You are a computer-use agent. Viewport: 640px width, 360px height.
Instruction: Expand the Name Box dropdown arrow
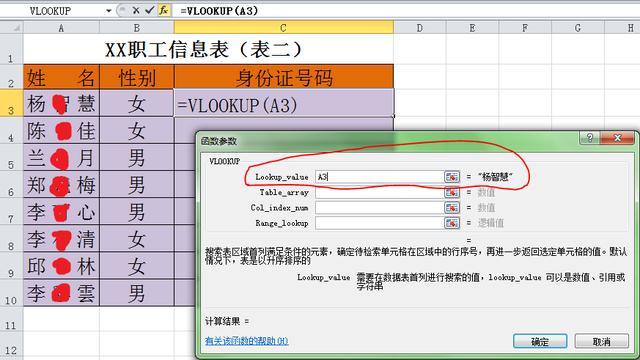click(x=109, y=11)
